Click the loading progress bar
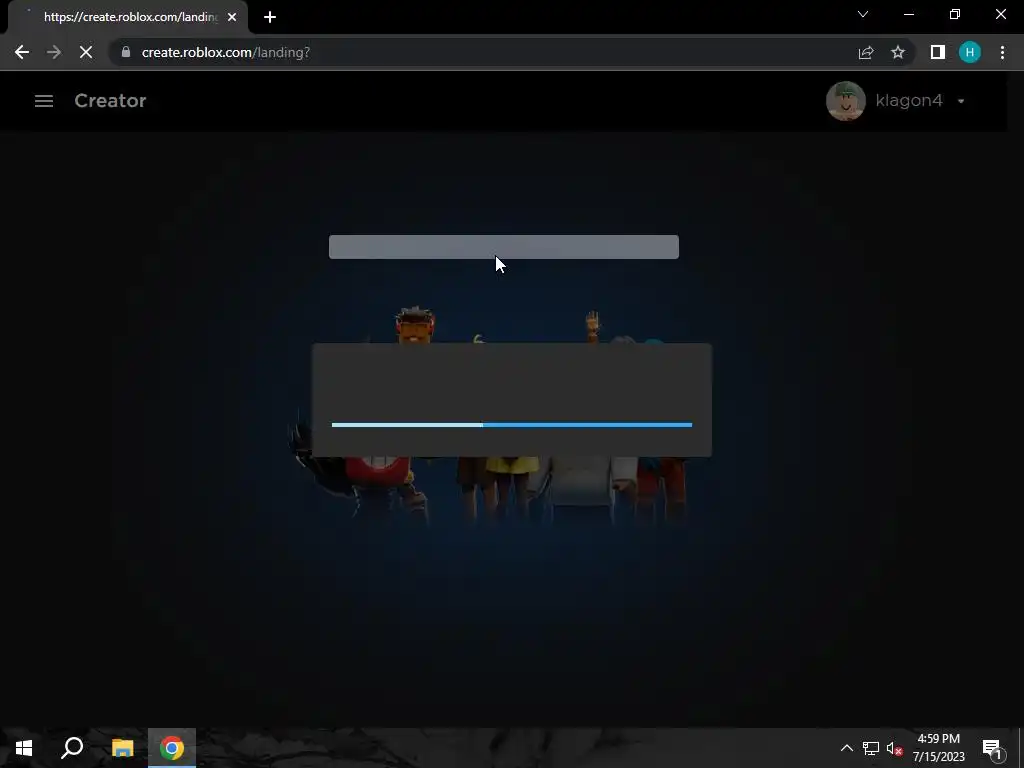 click(x=512, y=424)
